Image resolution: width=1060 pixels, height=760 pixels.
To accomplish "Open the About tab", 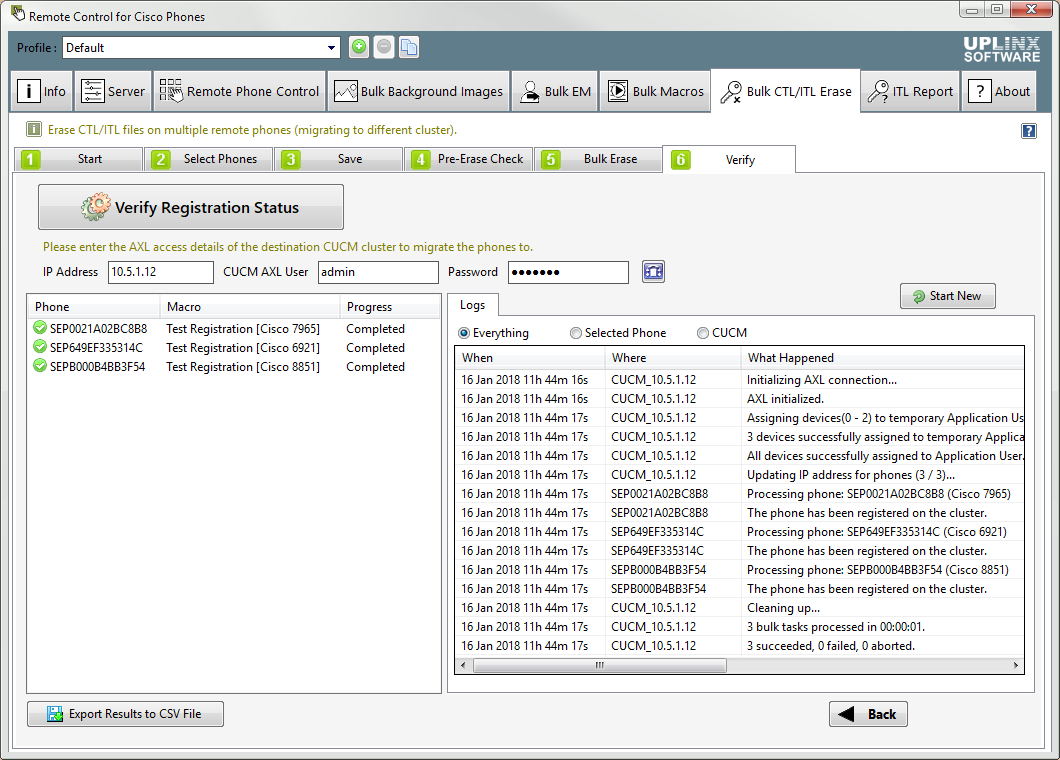I will pos(998,91).
